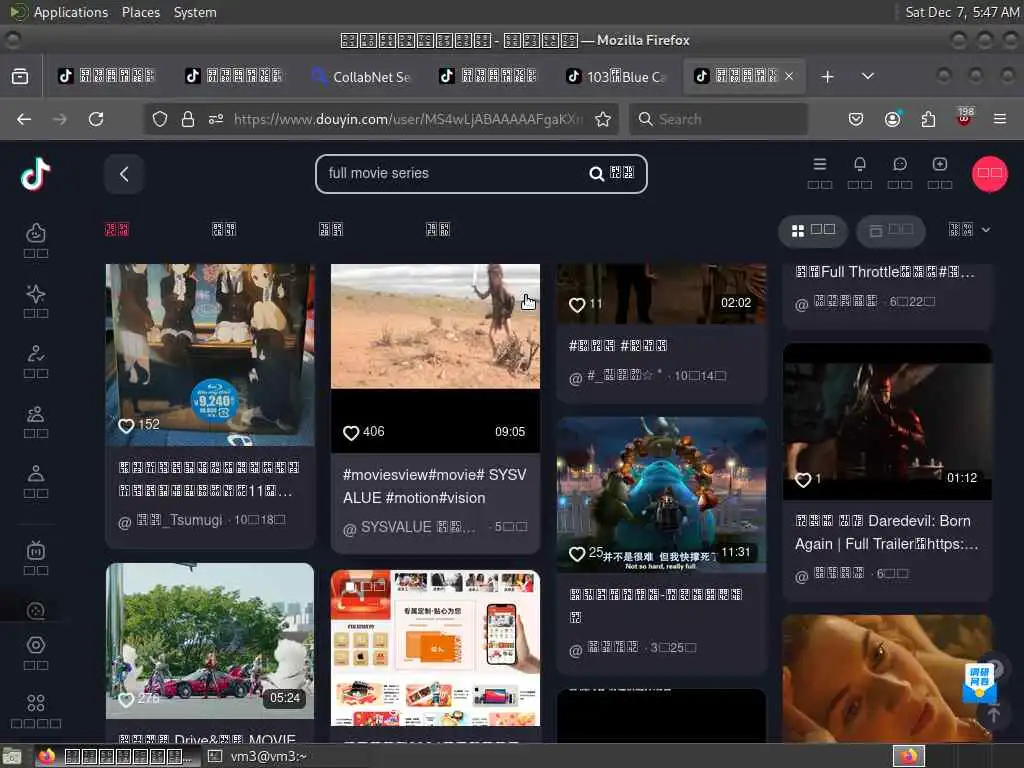Switch to the '103 Blue Ca' browser tab
1024x768 pixels.
coord(616,76)
